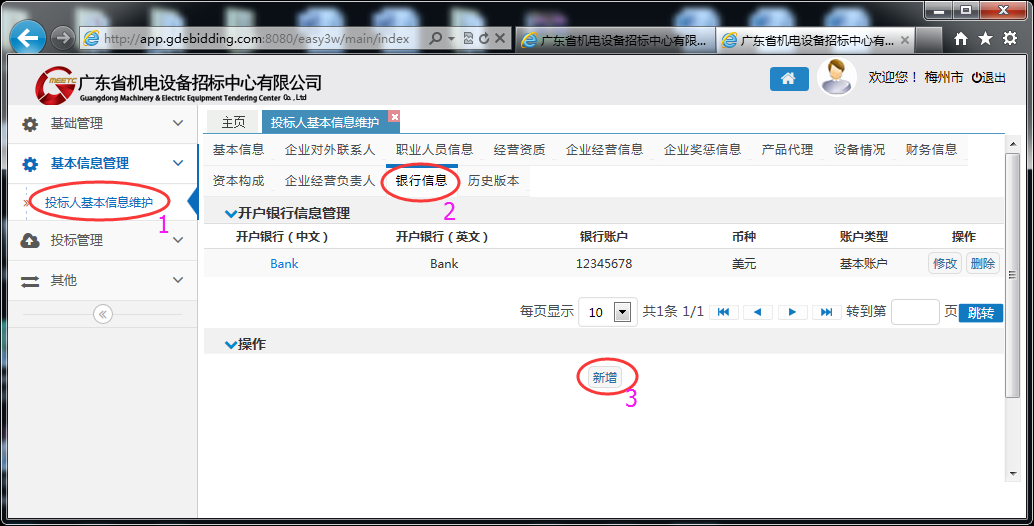The image size is (1034, 526).
Task: Click the 银行账户 column header
Action: [603, 237]
